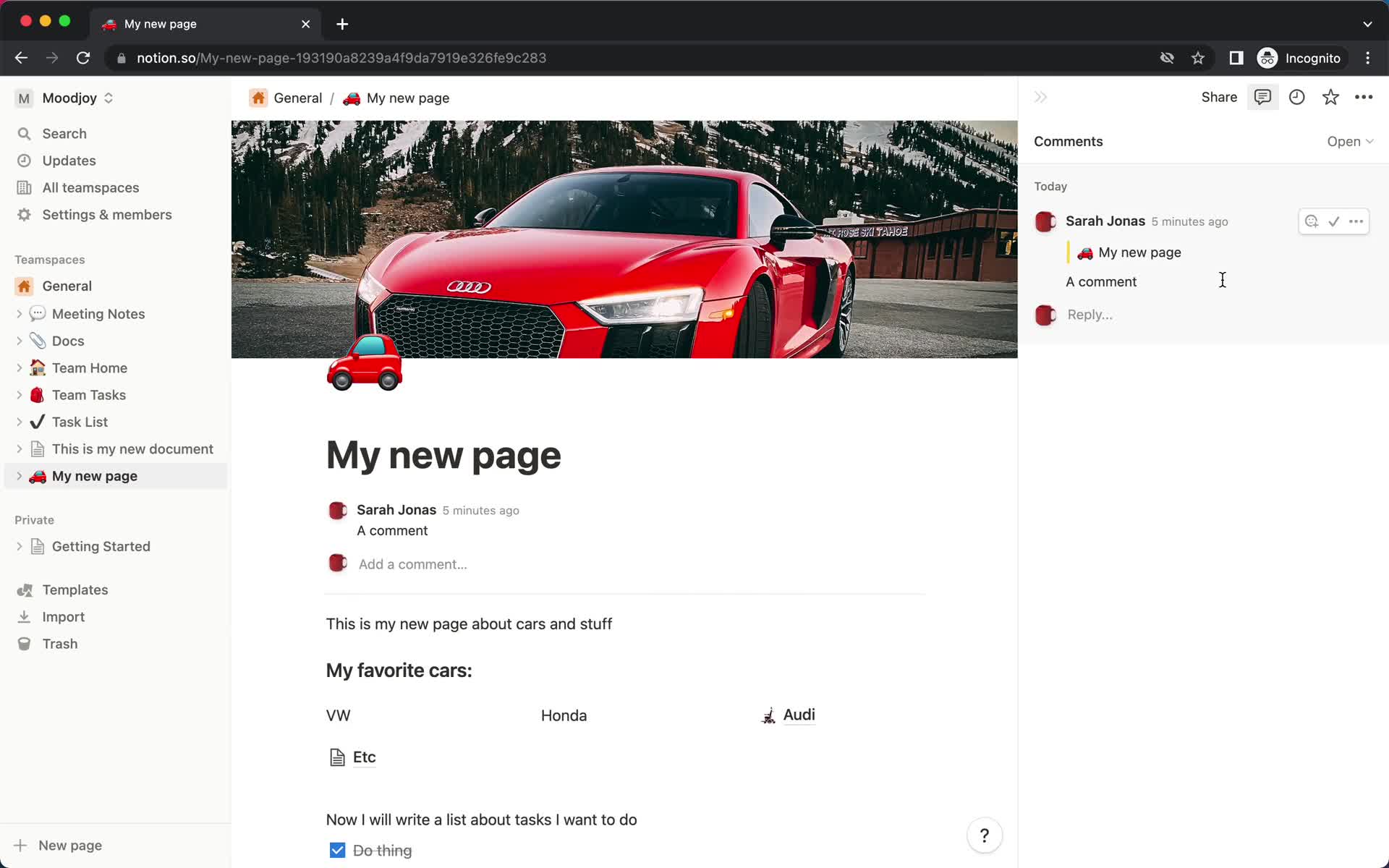Click the Notion search icon

24,133
